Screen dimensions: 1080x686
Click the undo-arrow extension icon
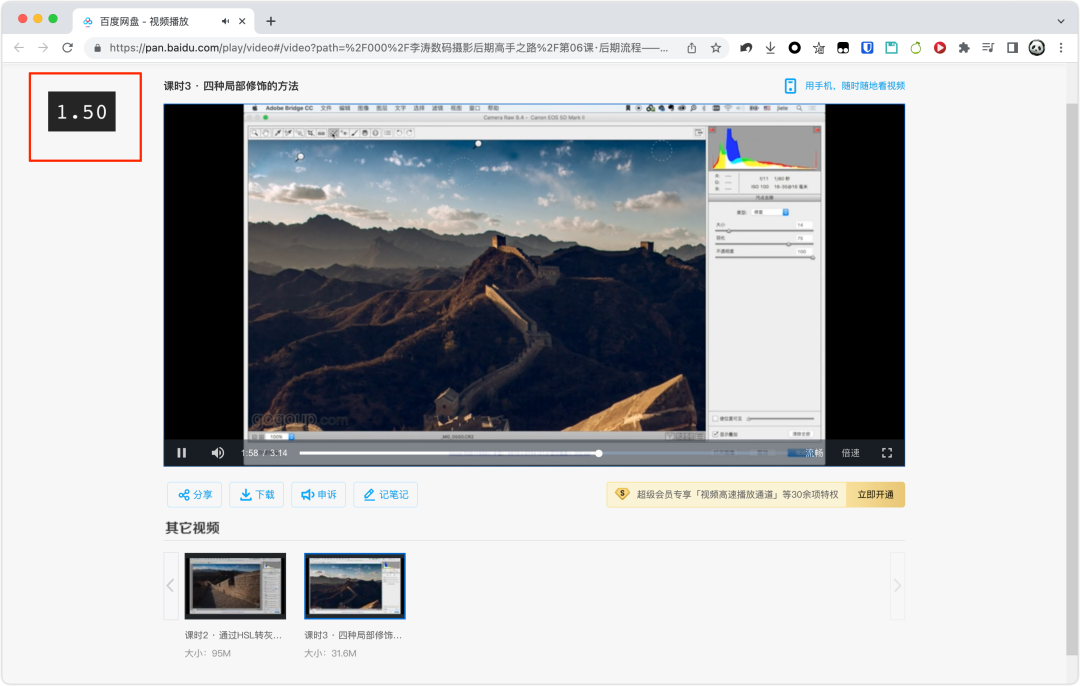(746, 48)
